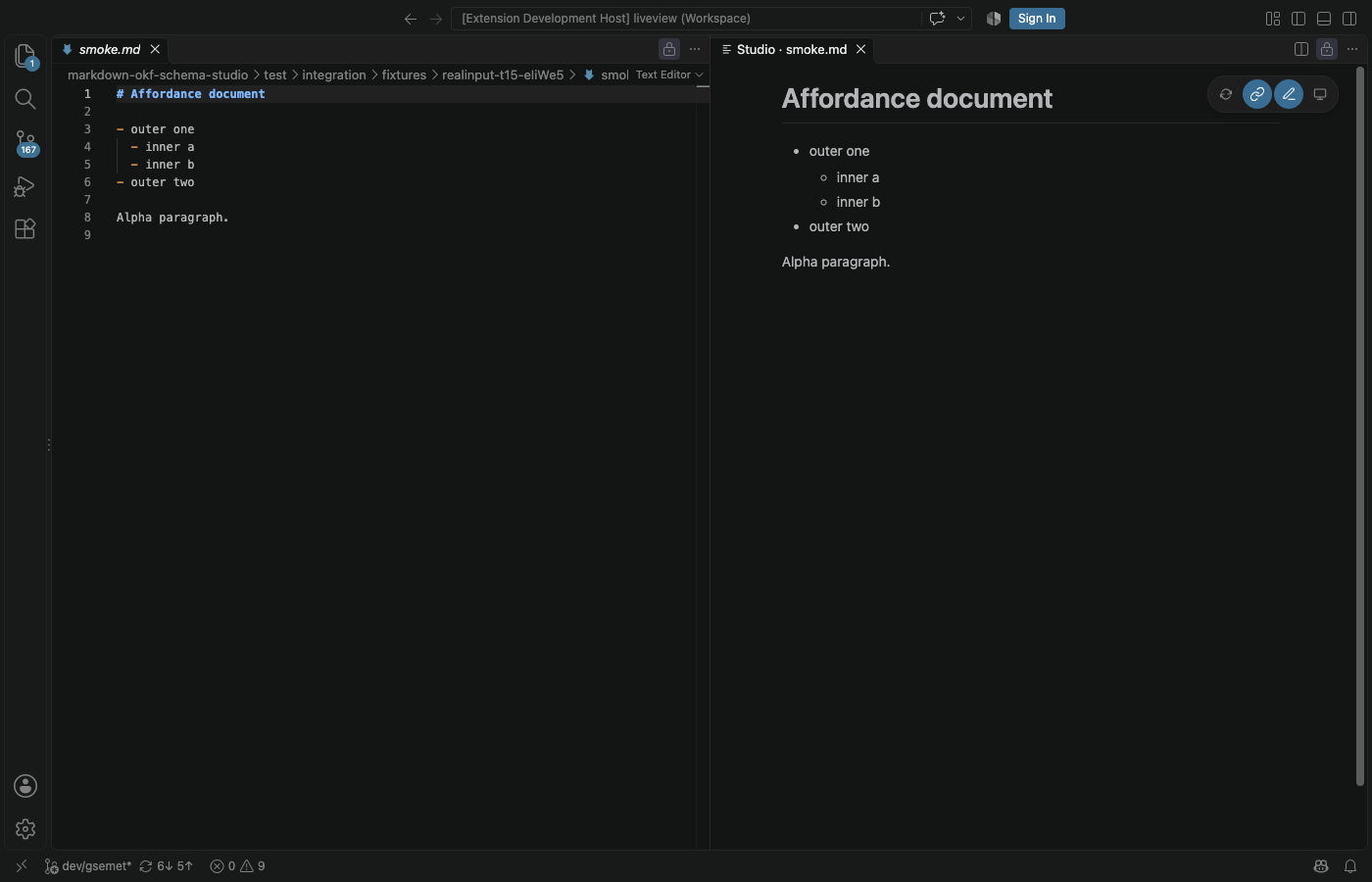Screen dimensions: 1372x882
Task: Open Source Control view with 167 badge
Action: click(25, 143)
